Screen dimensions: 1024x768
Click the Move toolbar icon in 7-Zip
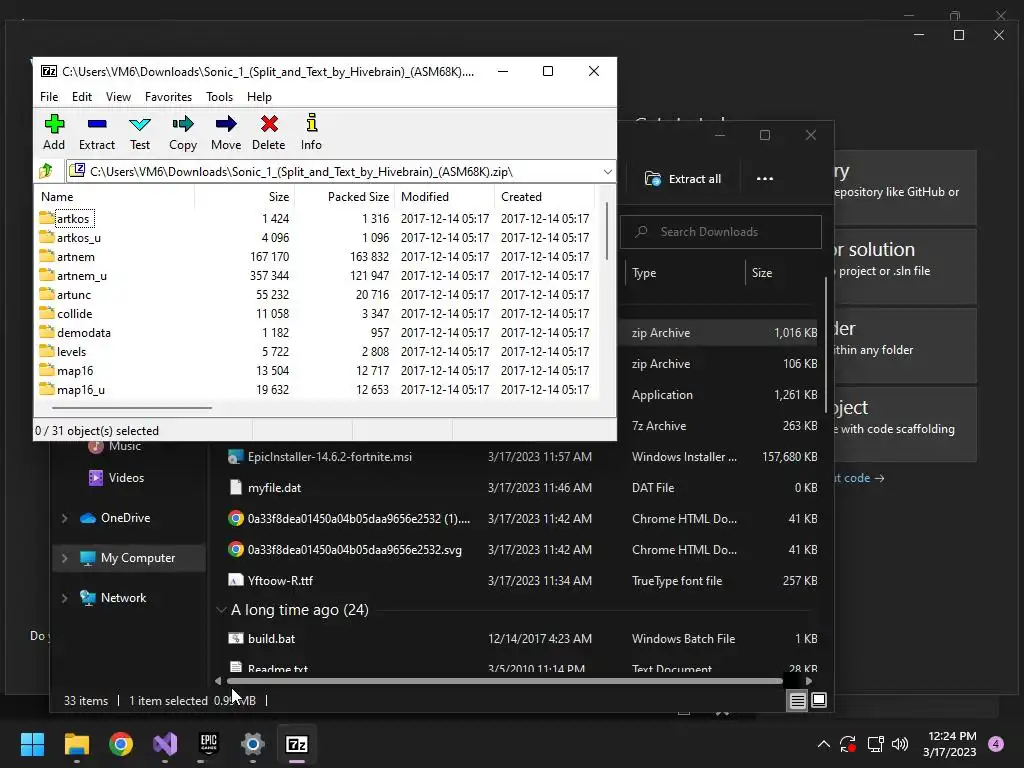[226, 132]
